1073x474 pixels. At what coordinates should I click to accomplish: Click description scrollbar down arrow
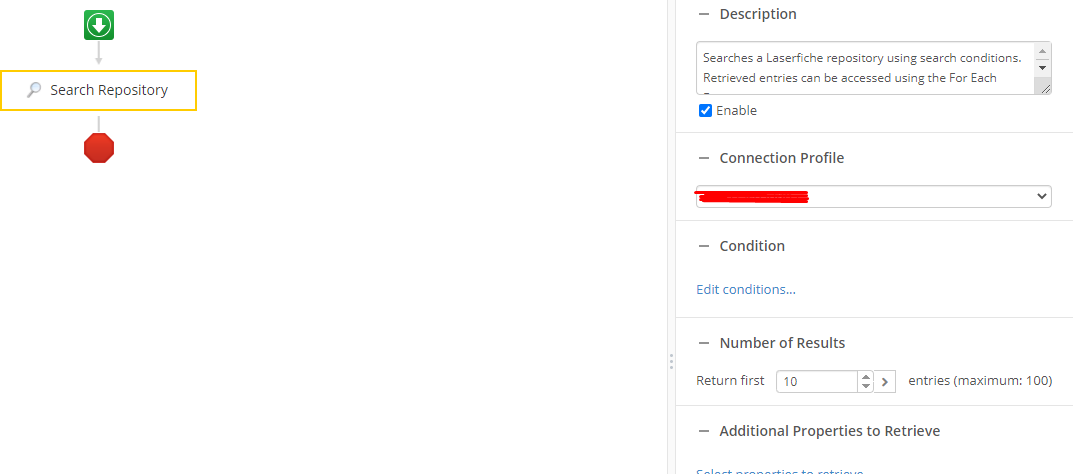(x=1043, y=68)
